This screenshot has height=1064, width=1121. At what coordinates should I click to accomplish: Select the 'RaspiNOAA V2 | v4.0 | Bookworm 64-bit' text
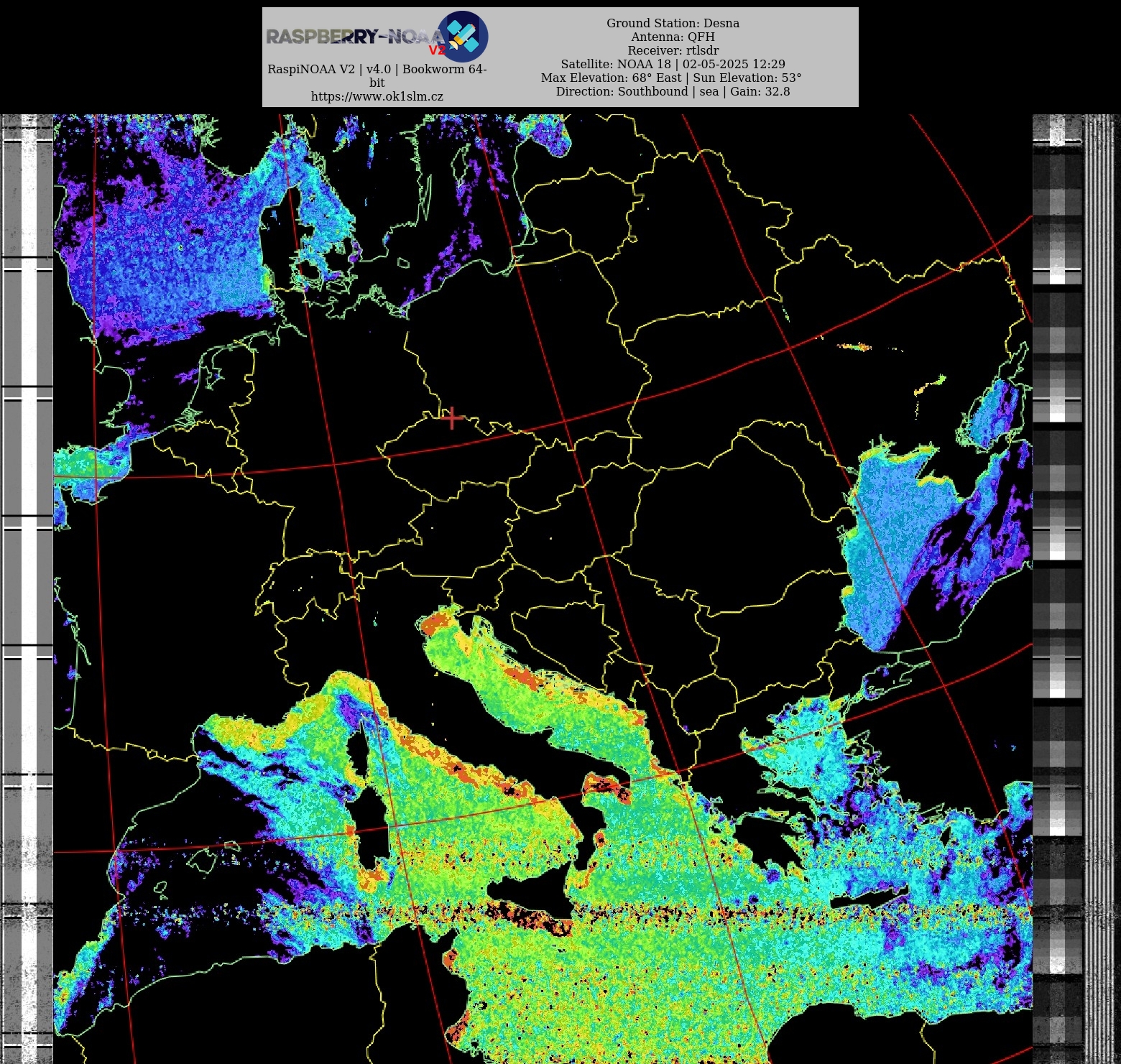(377, 75)
